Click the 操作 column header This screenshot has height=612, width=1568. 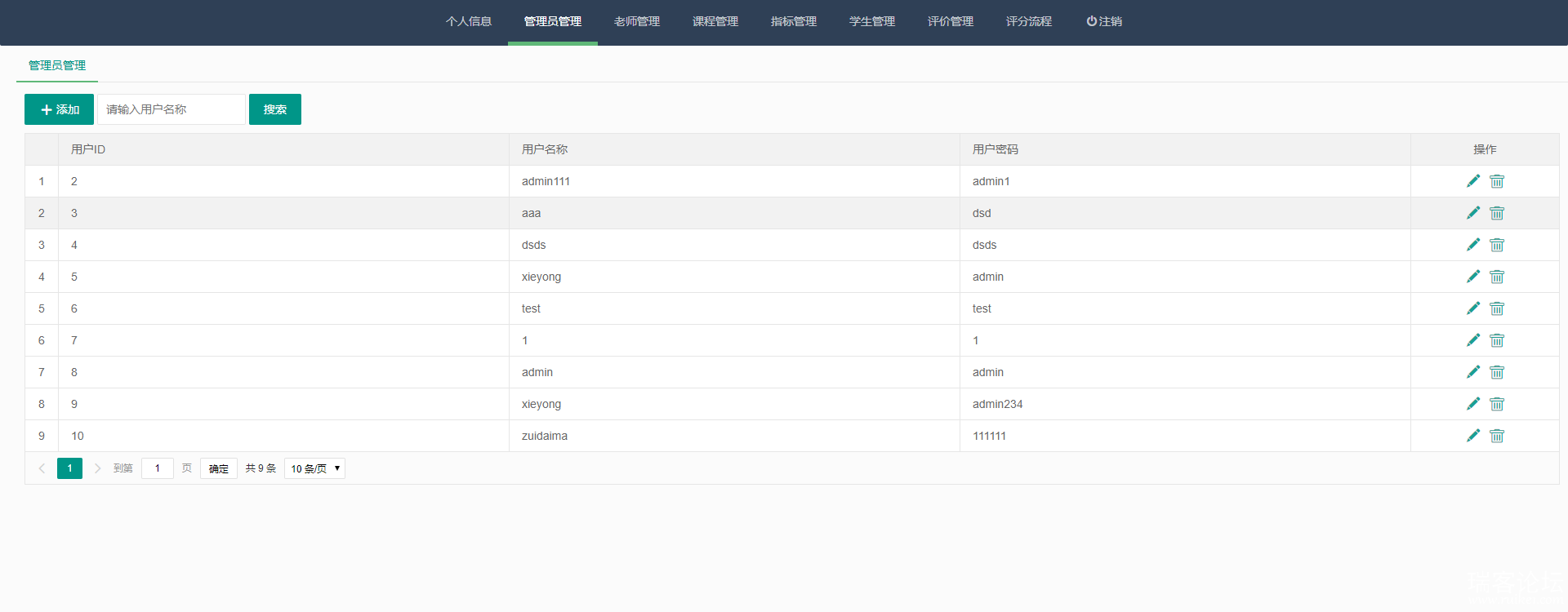pos(1485,149)
